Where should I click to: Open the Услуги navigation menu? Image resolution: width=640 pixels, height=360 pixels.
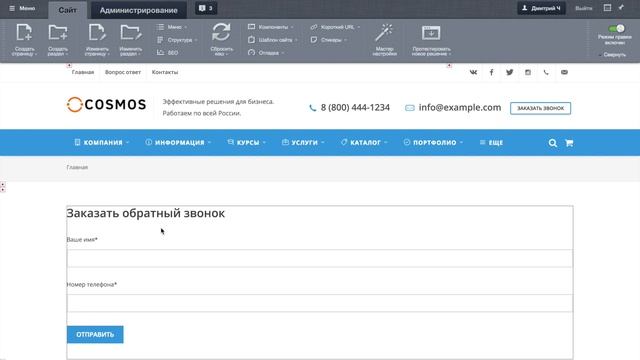[x=303, y=142]
